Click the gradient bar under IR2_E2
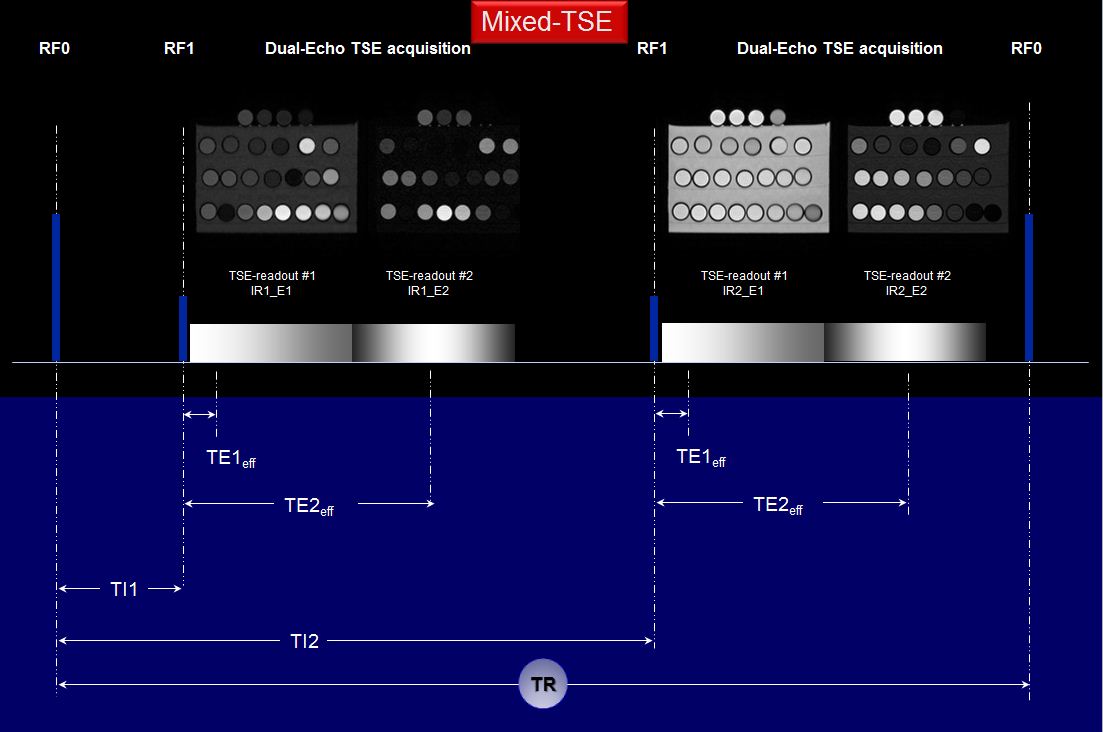Screen dimensions: 1103x732 click(905, 342)
